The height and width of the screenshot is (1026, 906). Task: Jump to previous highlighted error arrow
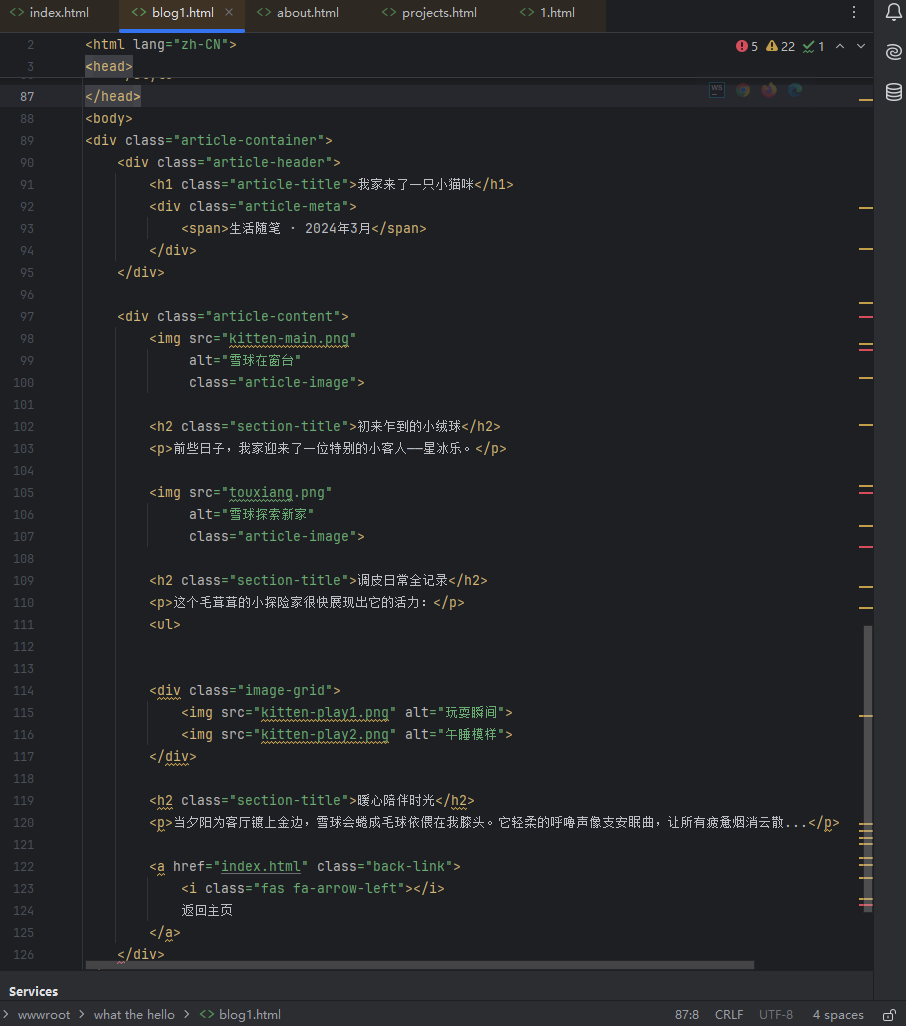[840, 46]
